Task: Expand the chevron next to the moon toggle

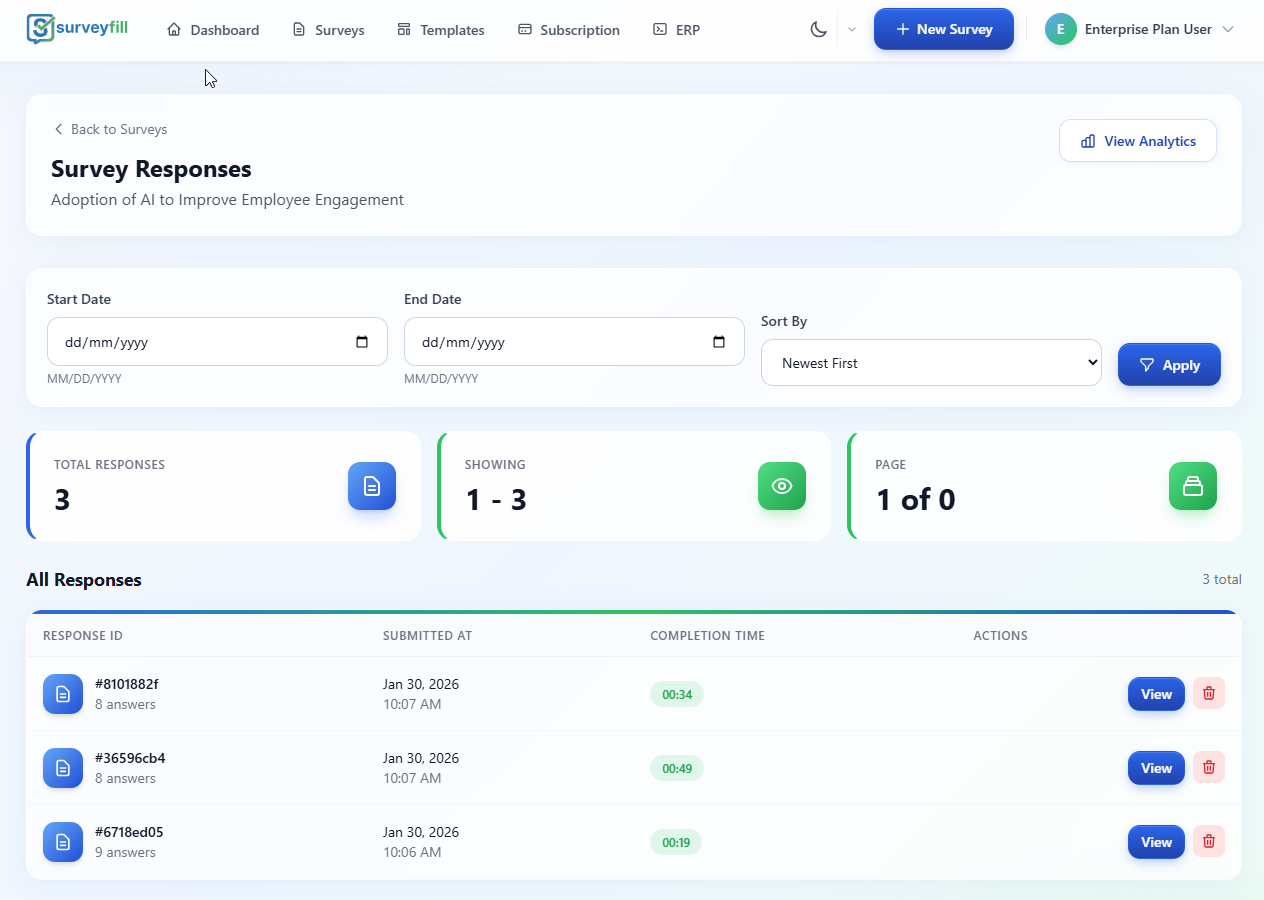Action: [852, 30]
